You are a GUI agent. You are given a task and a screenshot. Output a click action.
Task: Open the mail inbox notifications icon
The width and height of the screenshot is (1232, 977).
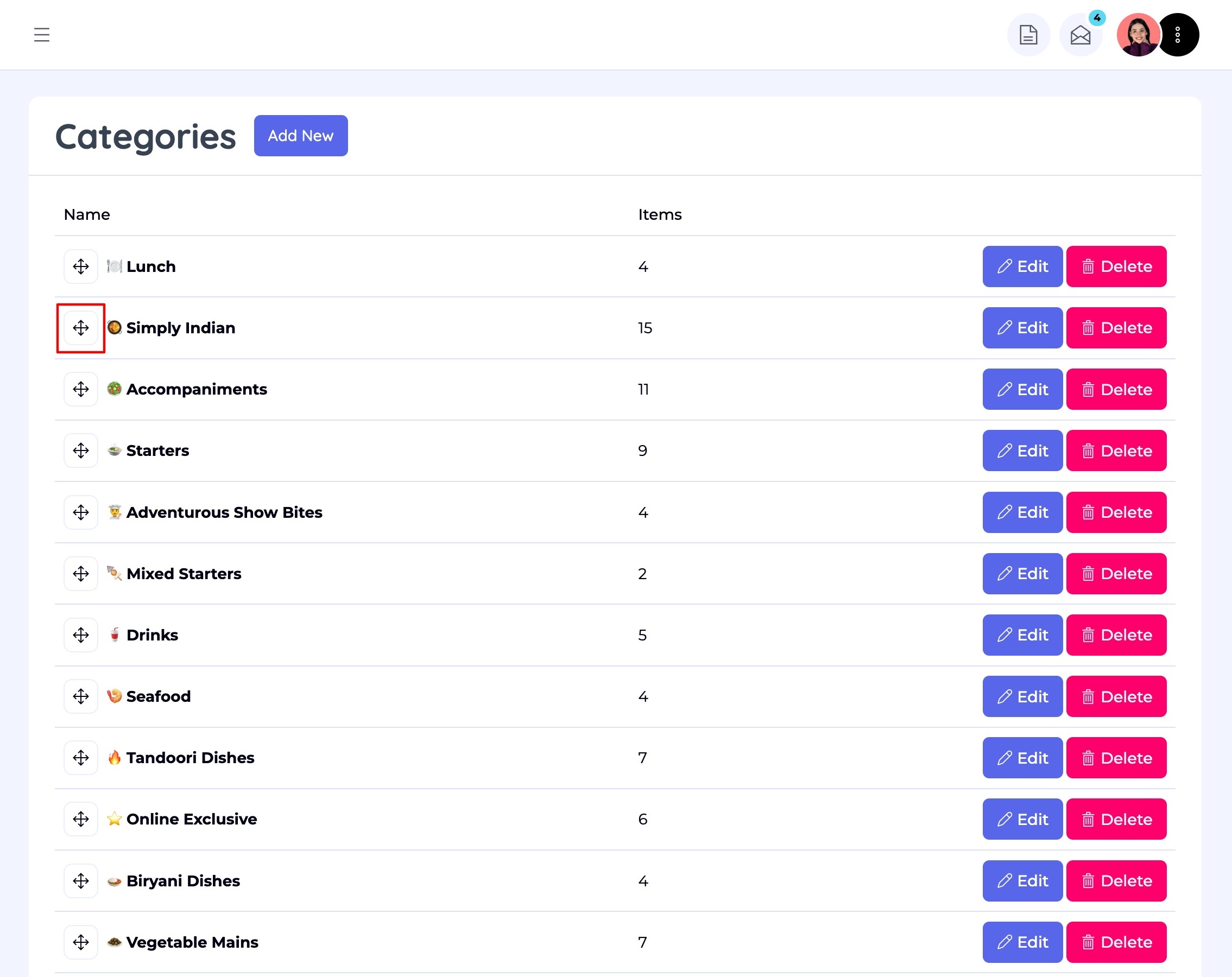click(x=1080, y=35)
